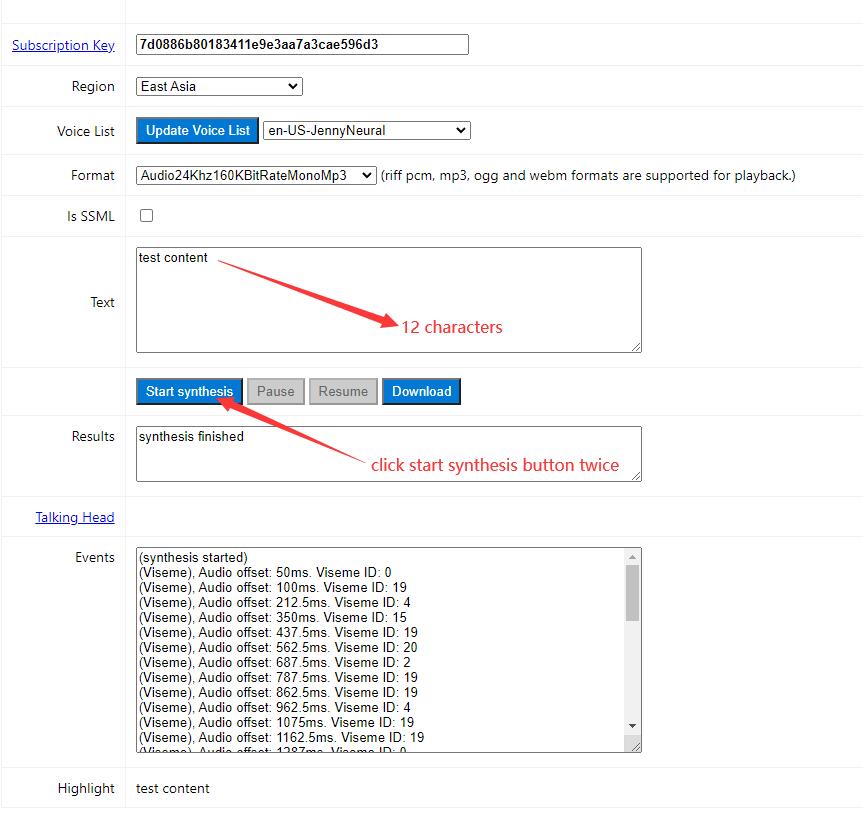Open the Region dropdown showing East Asia

[218, 86]
